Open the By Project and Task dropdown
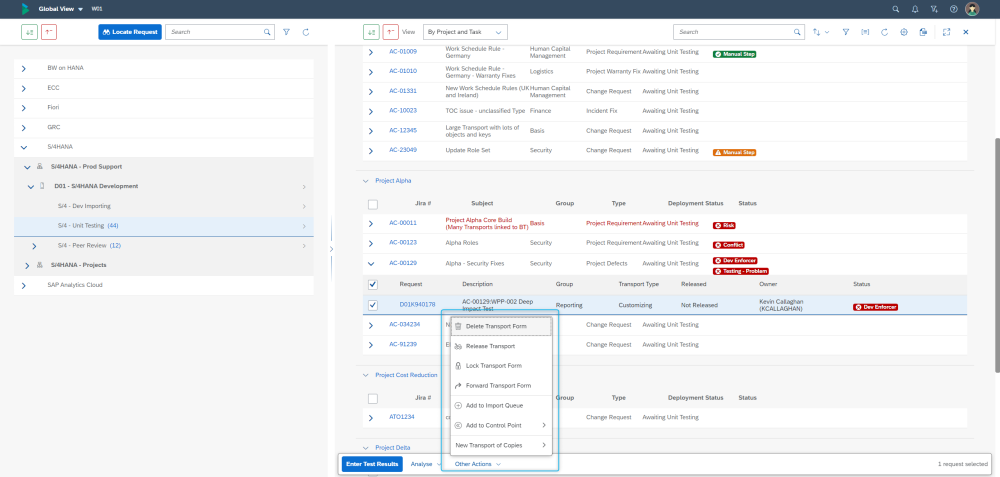 pyautogui.click(x=465, y=32)
